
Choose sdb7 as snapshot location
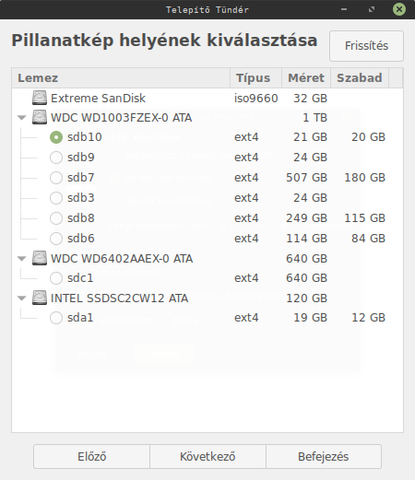[56, 178]
